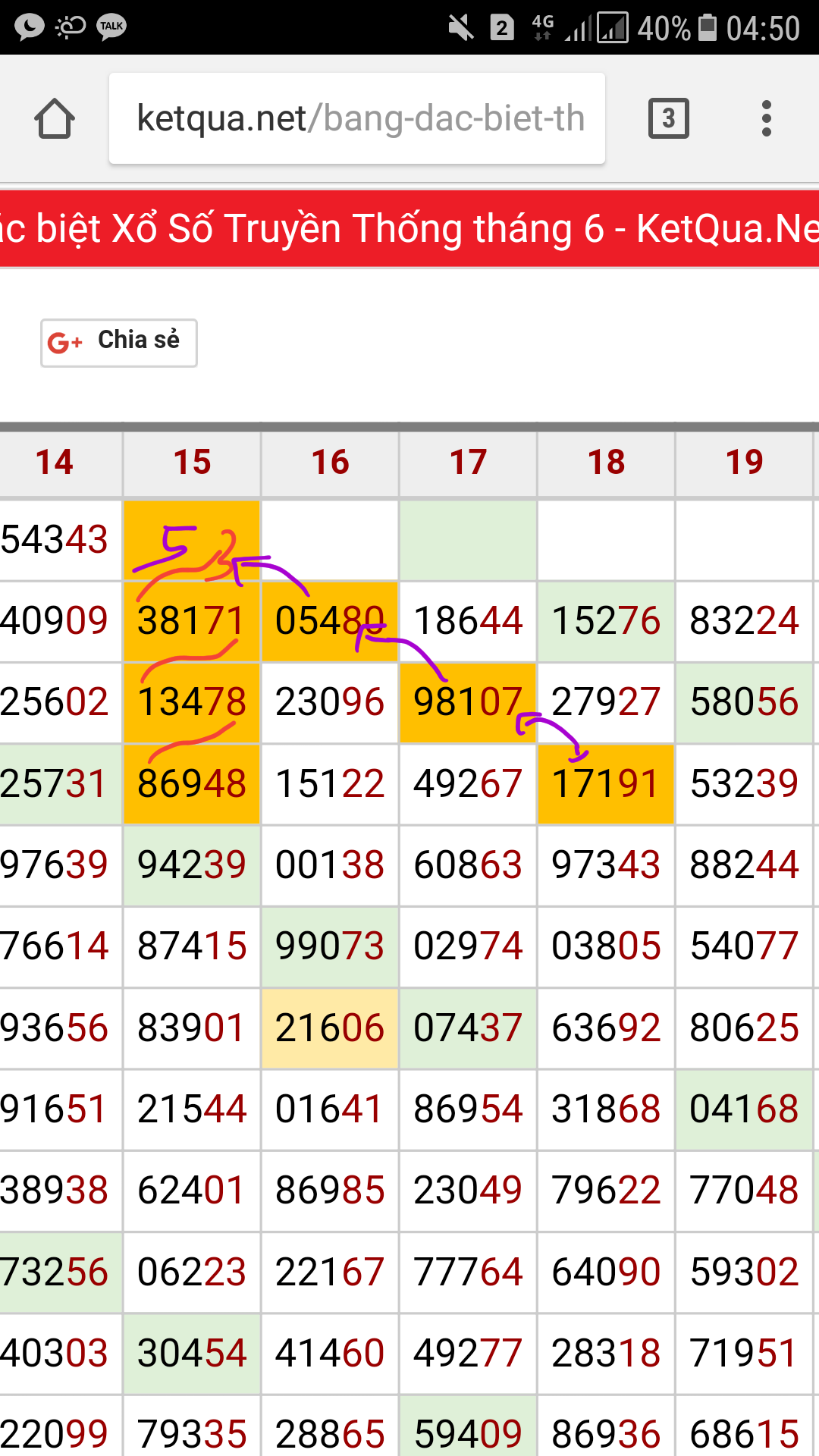Tap the URL bar with ketqua.net address
The image size is (819, 1456).
pos(356,118)
